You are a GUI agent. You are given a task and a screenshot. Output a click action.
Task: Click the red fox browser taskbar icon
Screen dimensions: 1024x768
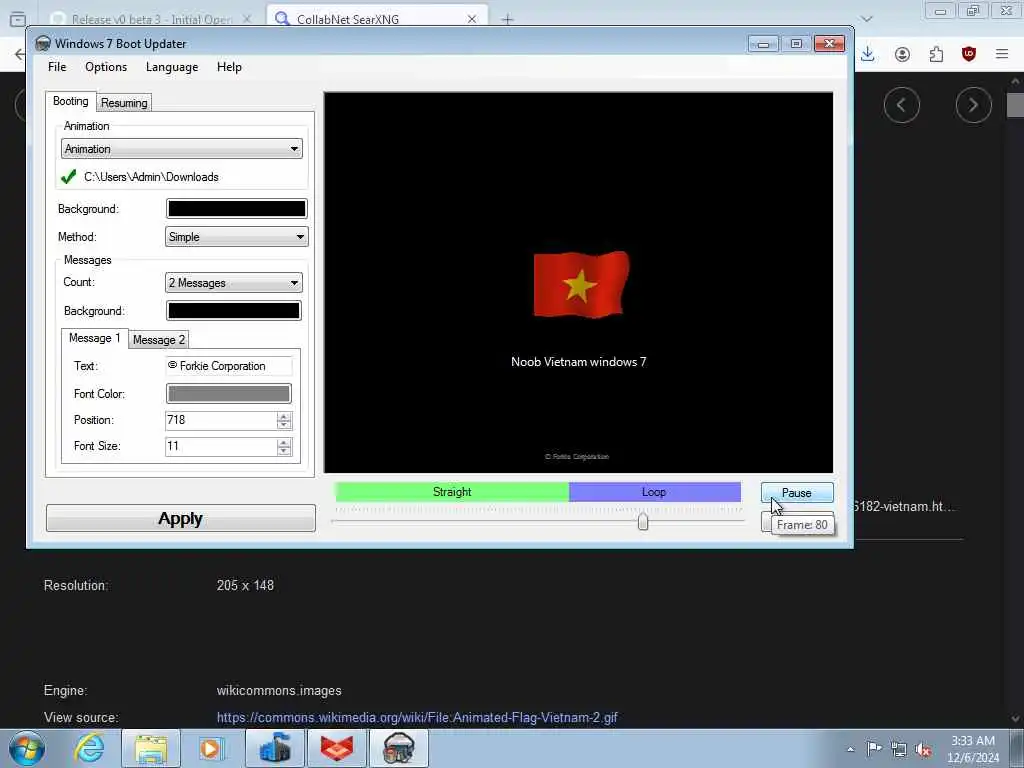[337, 748]
